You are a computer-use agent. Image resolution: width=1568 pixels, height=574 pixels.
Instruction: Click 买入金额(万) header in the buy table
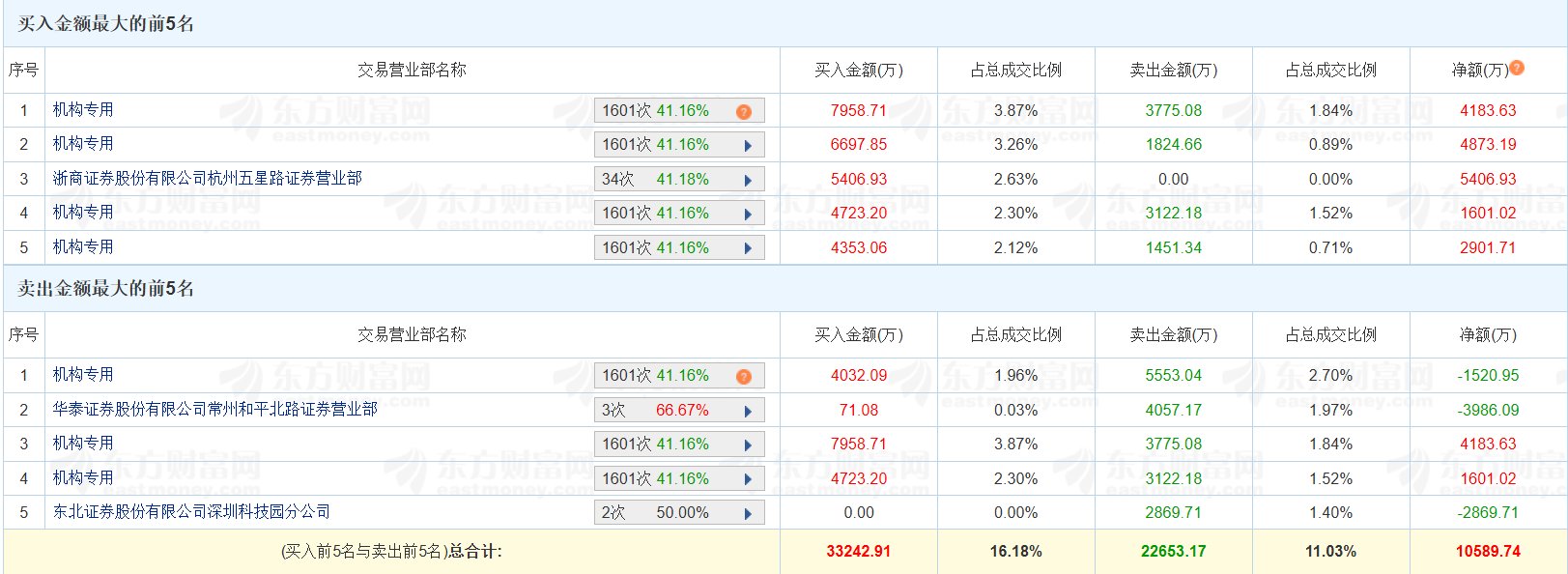858,70
